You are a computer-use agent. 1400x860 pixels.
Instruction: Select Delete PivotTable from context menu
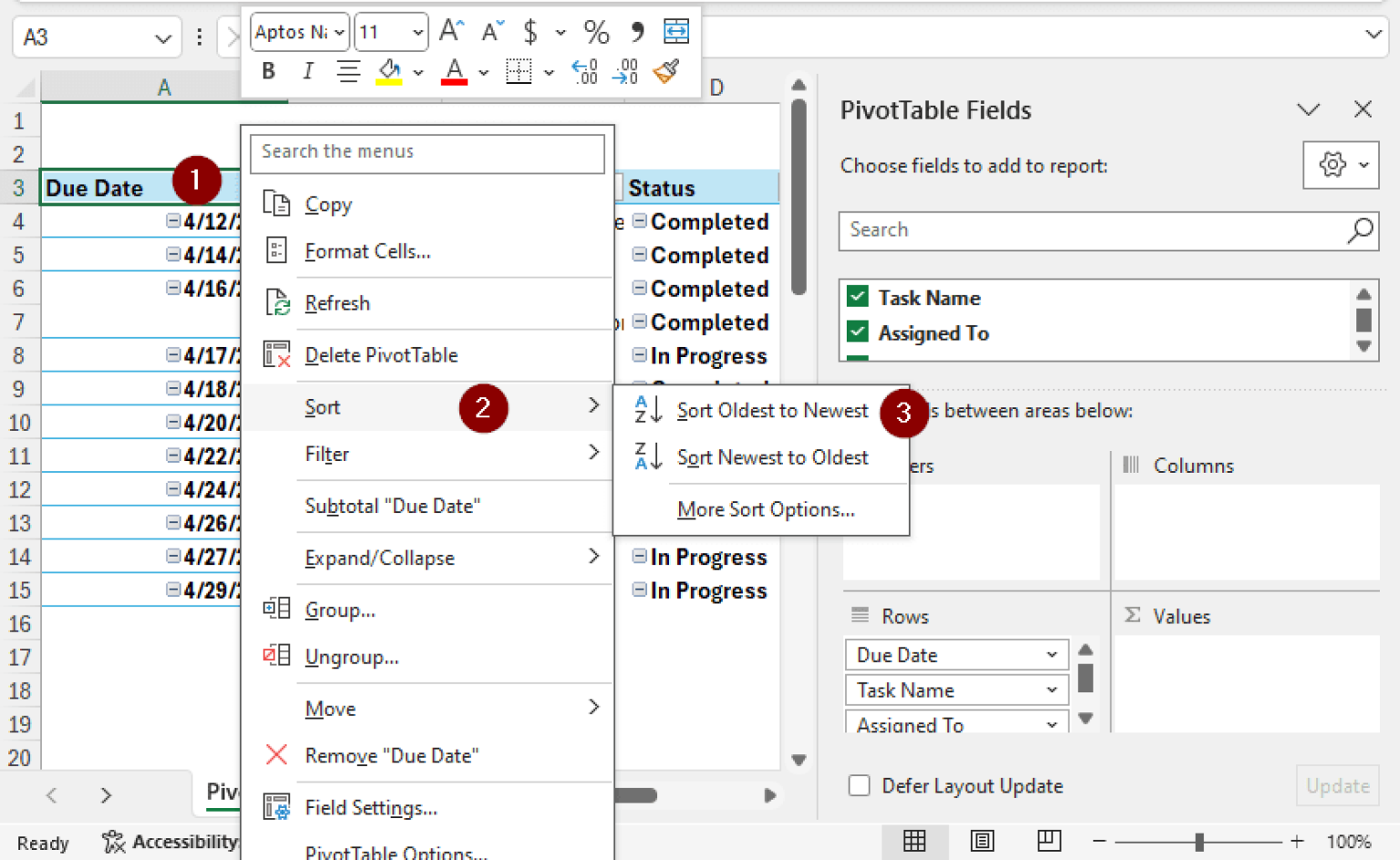point(381,355)
